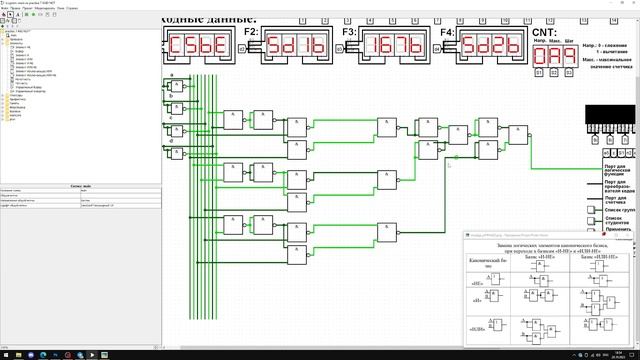Click the shared label value field
This screenshot has height=360, width=640.
coord(120,196)
